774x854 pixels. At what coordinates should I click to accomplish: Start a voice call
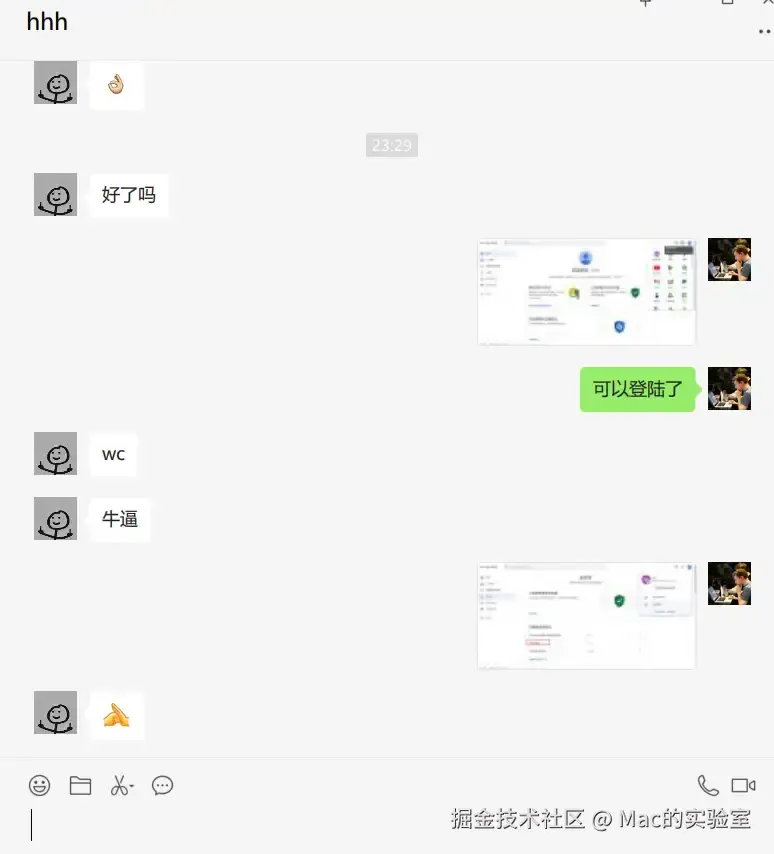708,785
